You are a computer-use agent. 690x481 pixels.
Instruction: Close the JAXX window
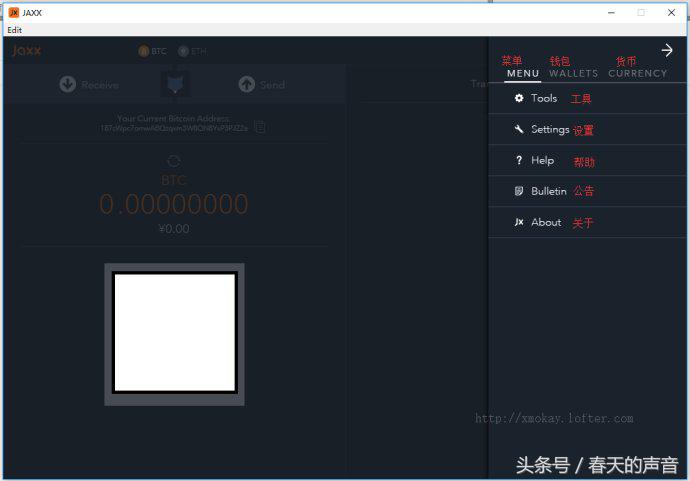[x=671, y=12]
